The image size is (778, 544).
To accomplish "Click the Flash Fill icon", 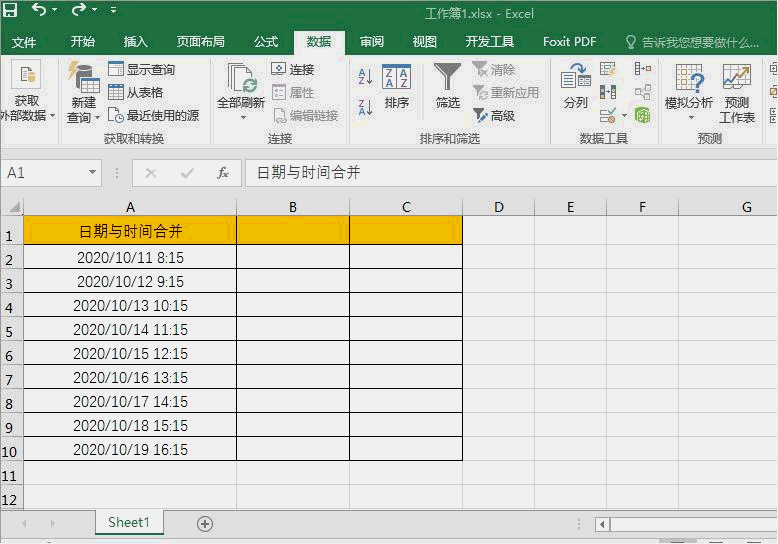I will coord(607,69).
